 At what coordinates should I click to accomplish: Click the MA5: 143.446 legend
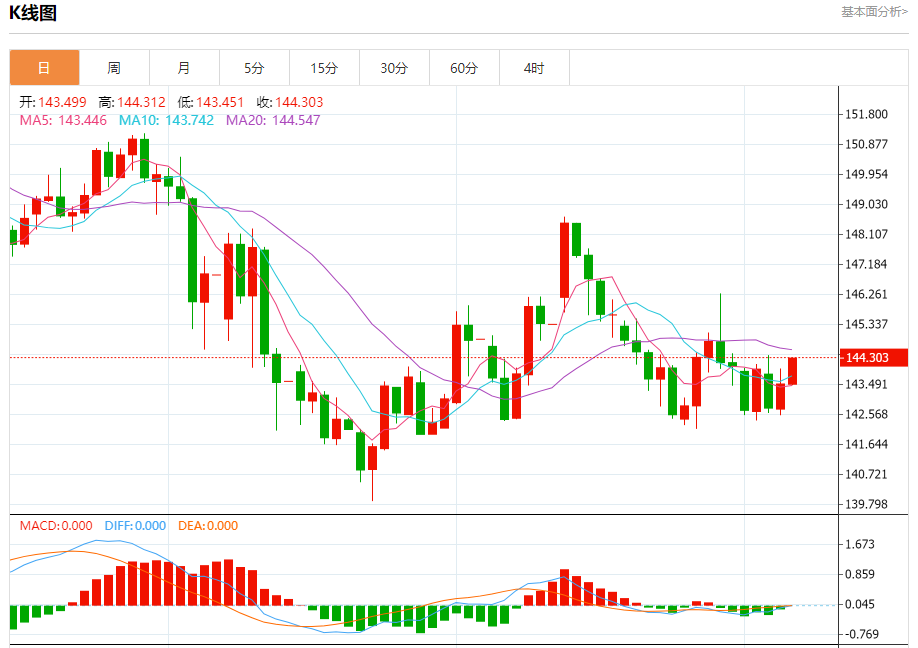63,121
